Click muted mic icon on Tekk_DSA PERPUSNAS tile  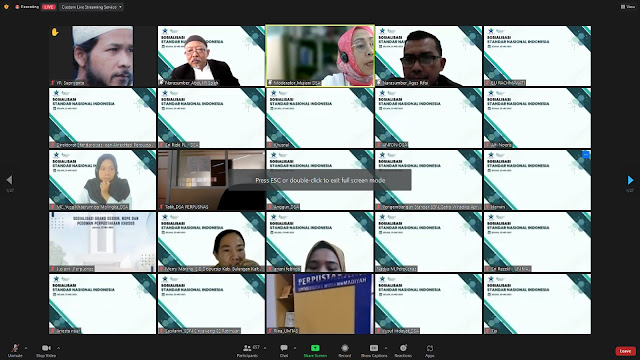click(x=161, y=207)
